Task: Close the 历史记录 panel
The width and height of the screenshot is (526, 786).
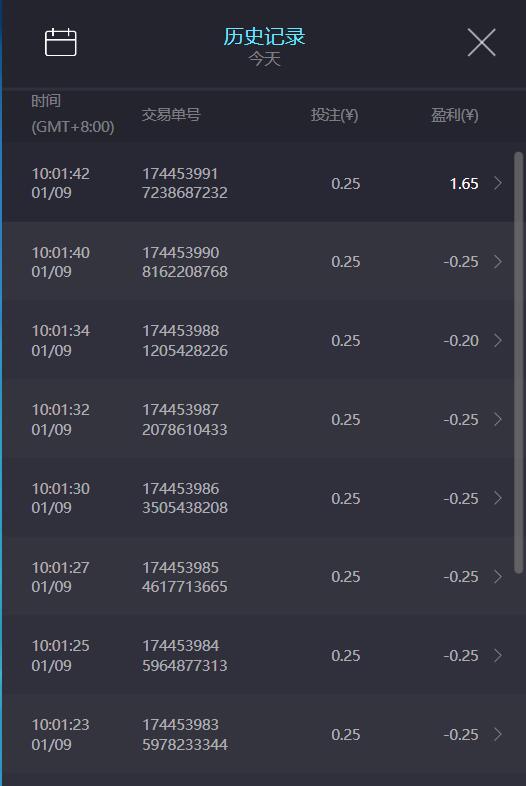Action: (481, 42)
